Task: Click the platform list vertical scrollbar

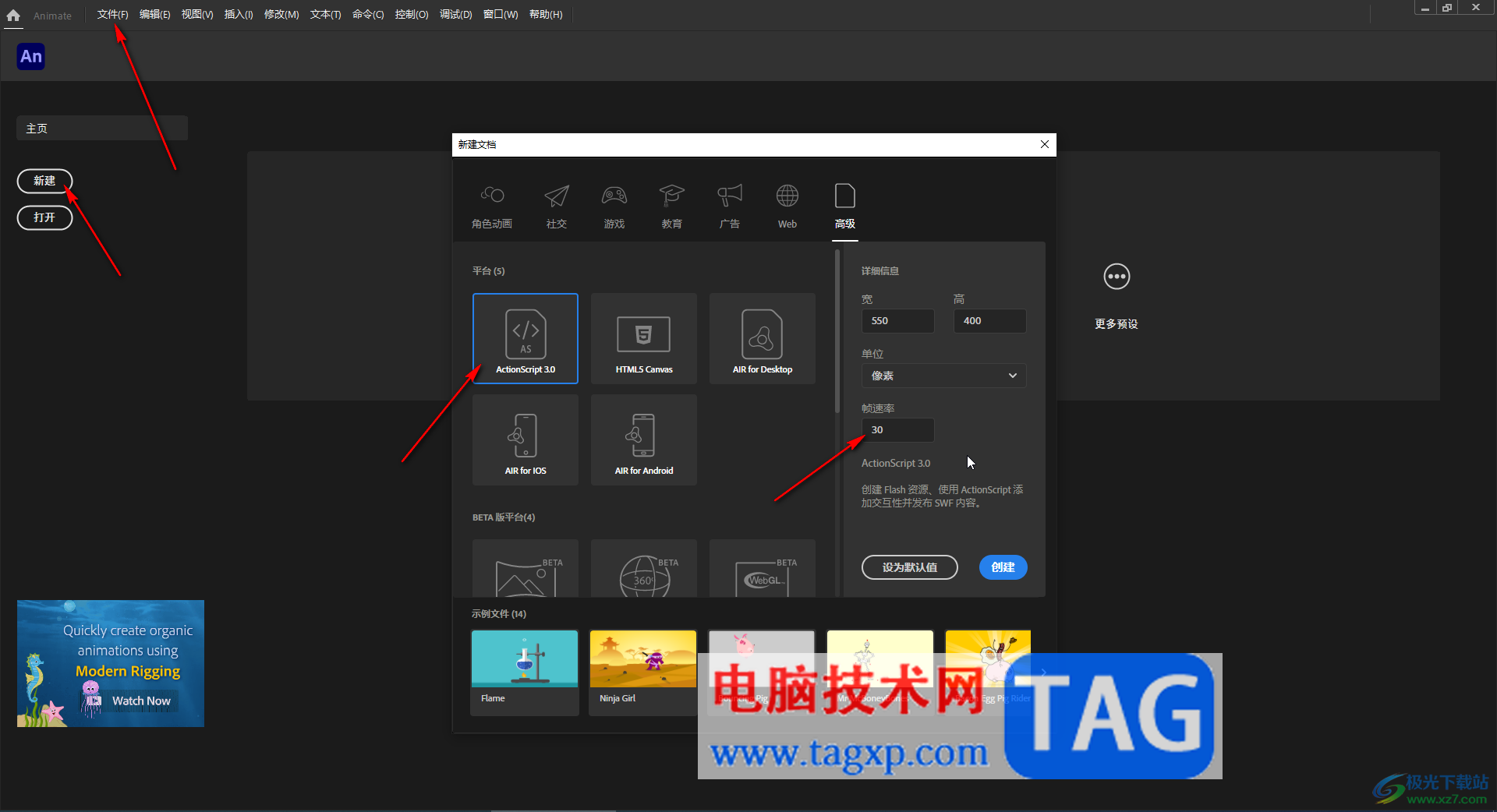Action: click(x=837, y=331)
